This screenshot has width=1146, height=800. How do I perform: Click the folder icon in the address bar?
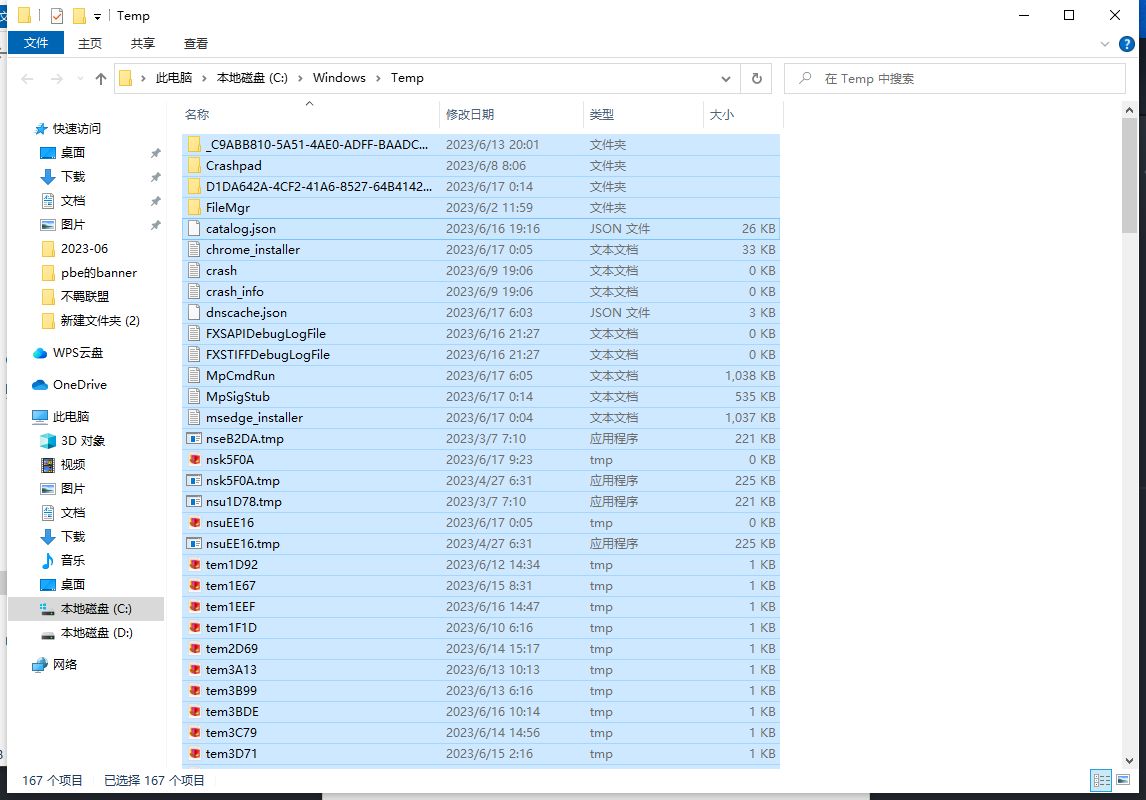[124, 77]
